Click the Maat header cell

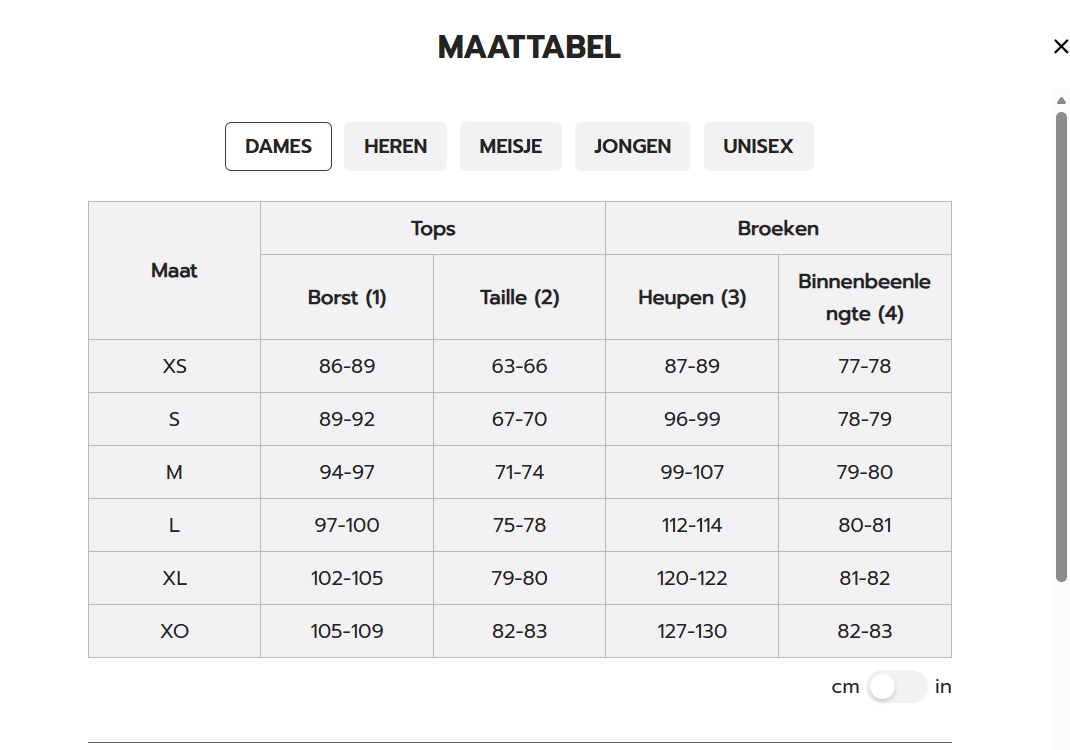pyautogui.click(x=174, y=270)
